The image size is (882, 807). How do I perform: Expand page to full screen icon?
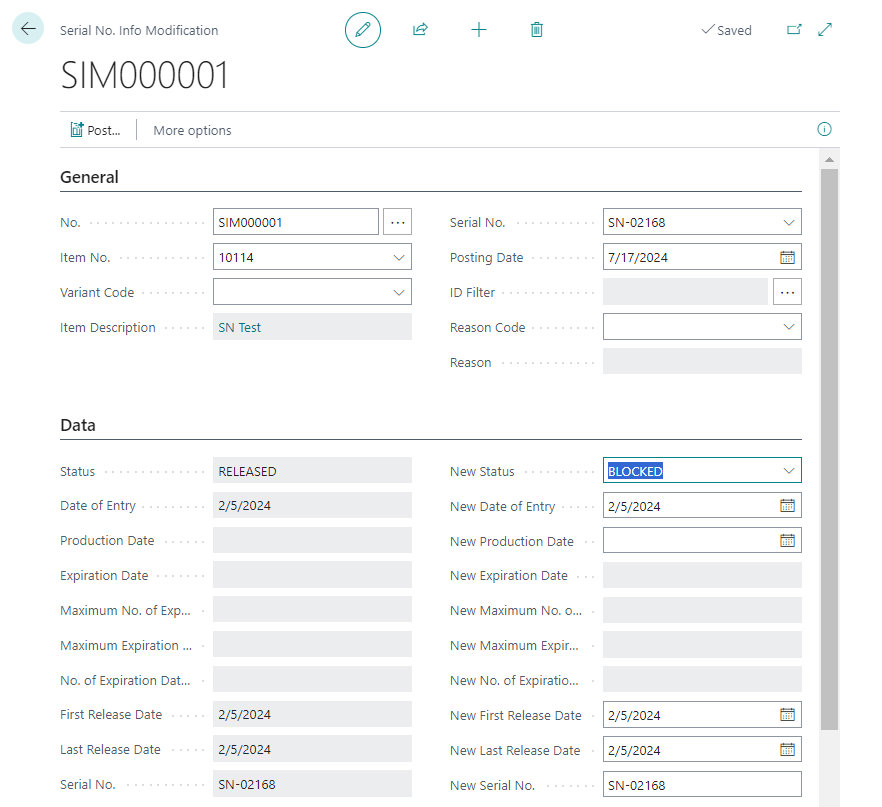pos(825,29)
